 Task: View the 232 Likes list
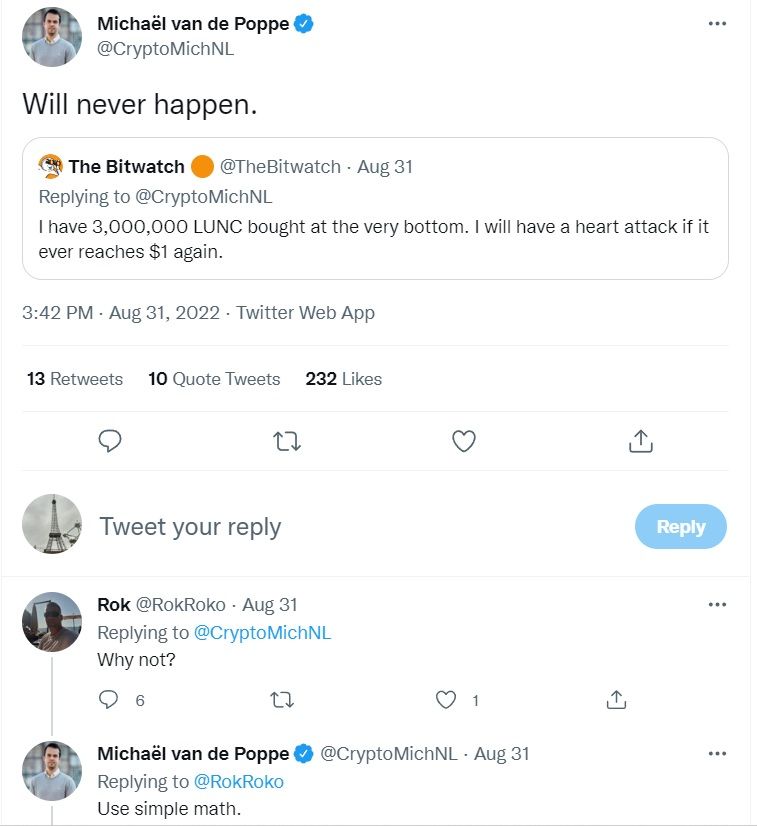344,379
